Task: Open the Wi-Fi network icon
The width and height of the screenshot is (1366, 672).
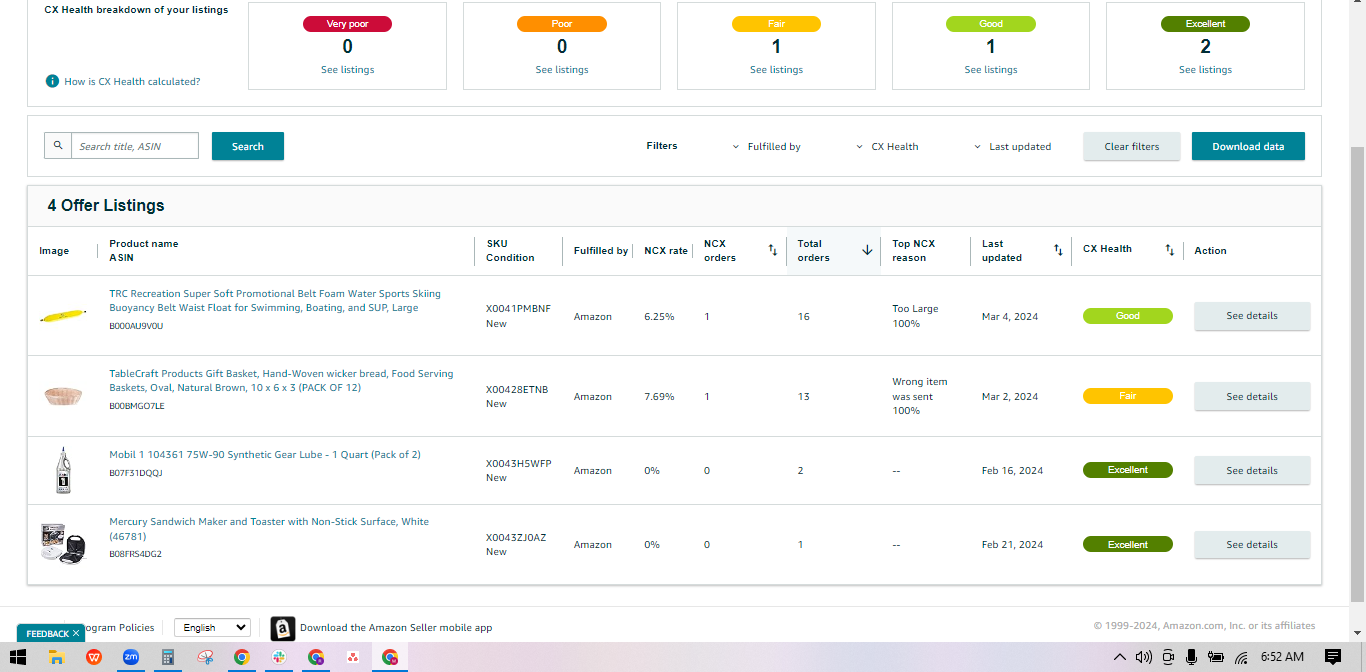Action: coord(1241,657)
